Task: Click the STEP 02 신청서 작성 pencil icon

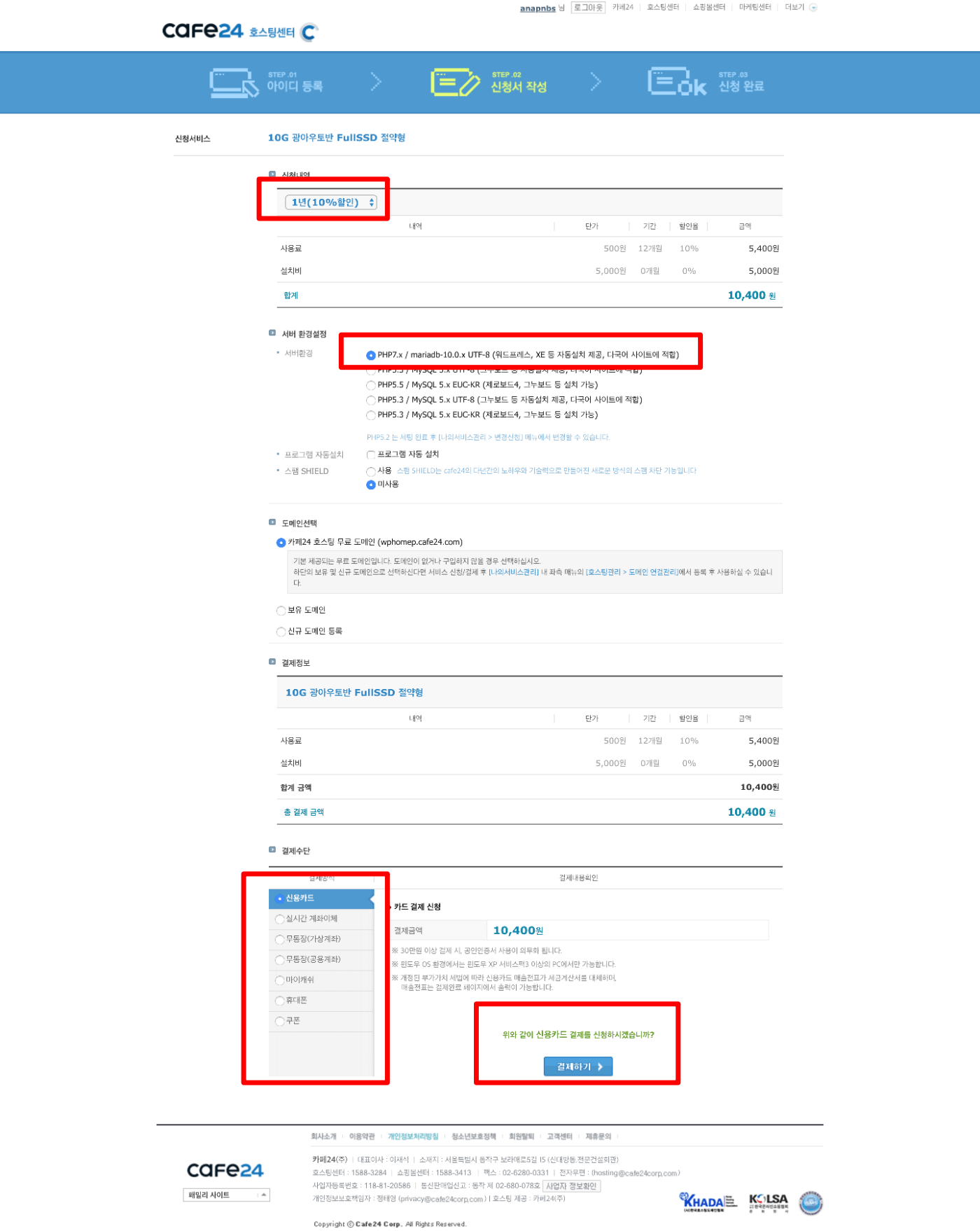Action: click(455, 82)
